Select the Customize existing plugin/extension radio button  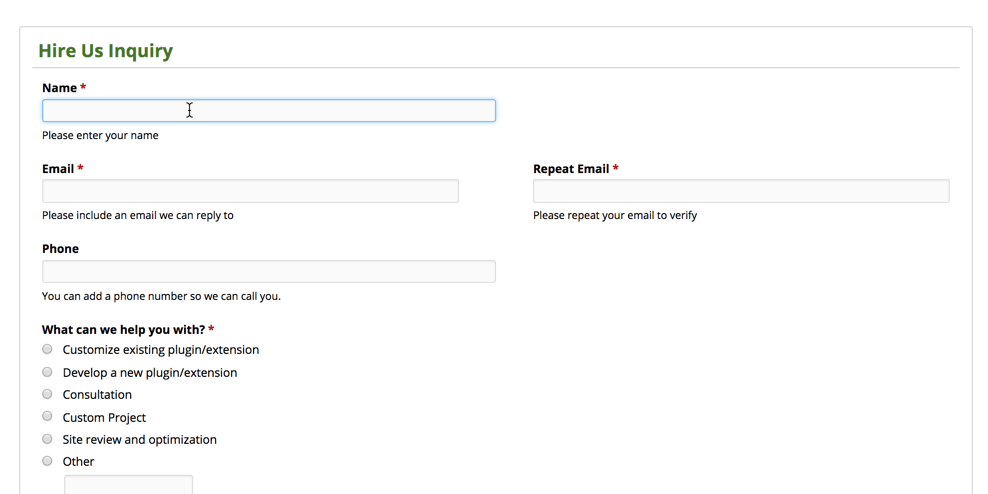[x=47, y=349]
